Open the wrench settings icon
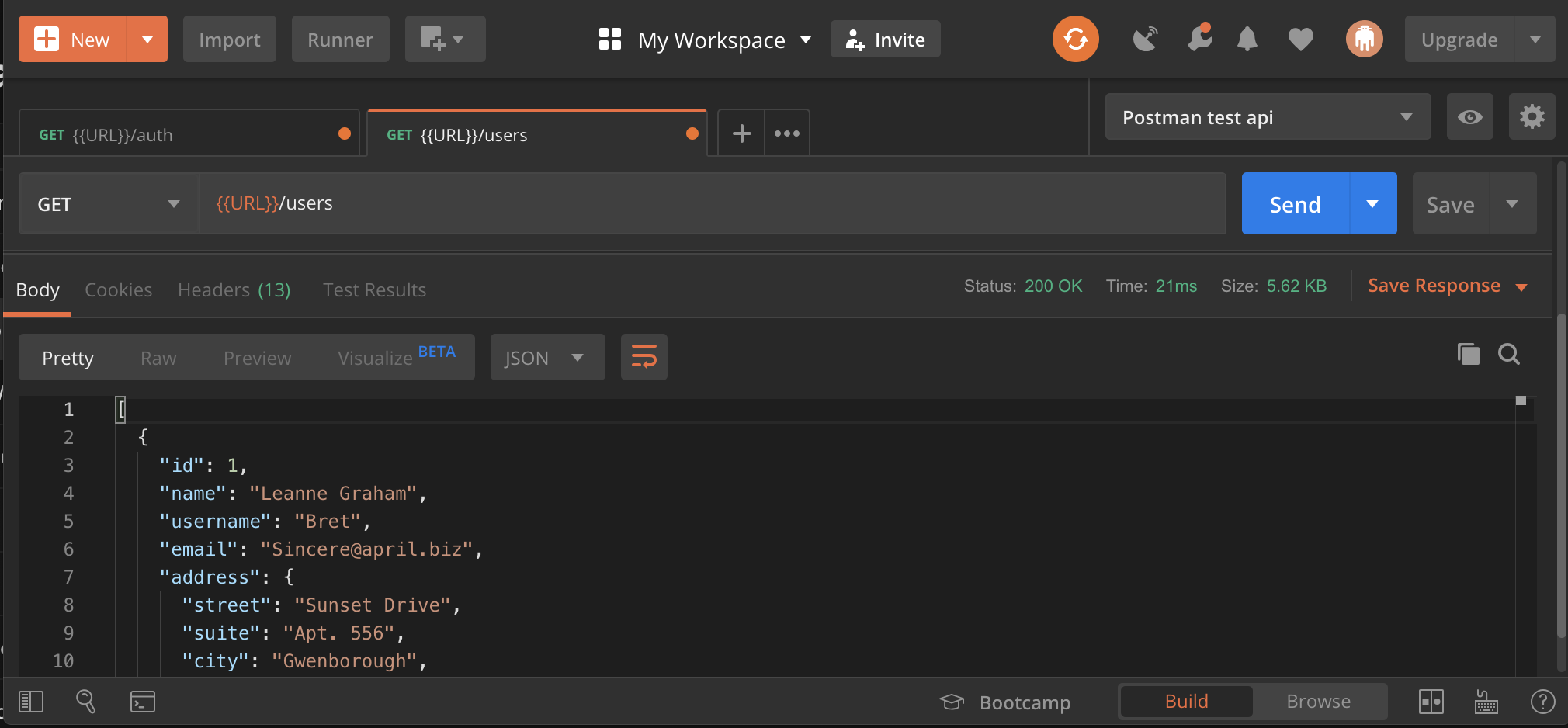Image resolution: width=1568 pixels, height=728 pixels. [1200, 38]
